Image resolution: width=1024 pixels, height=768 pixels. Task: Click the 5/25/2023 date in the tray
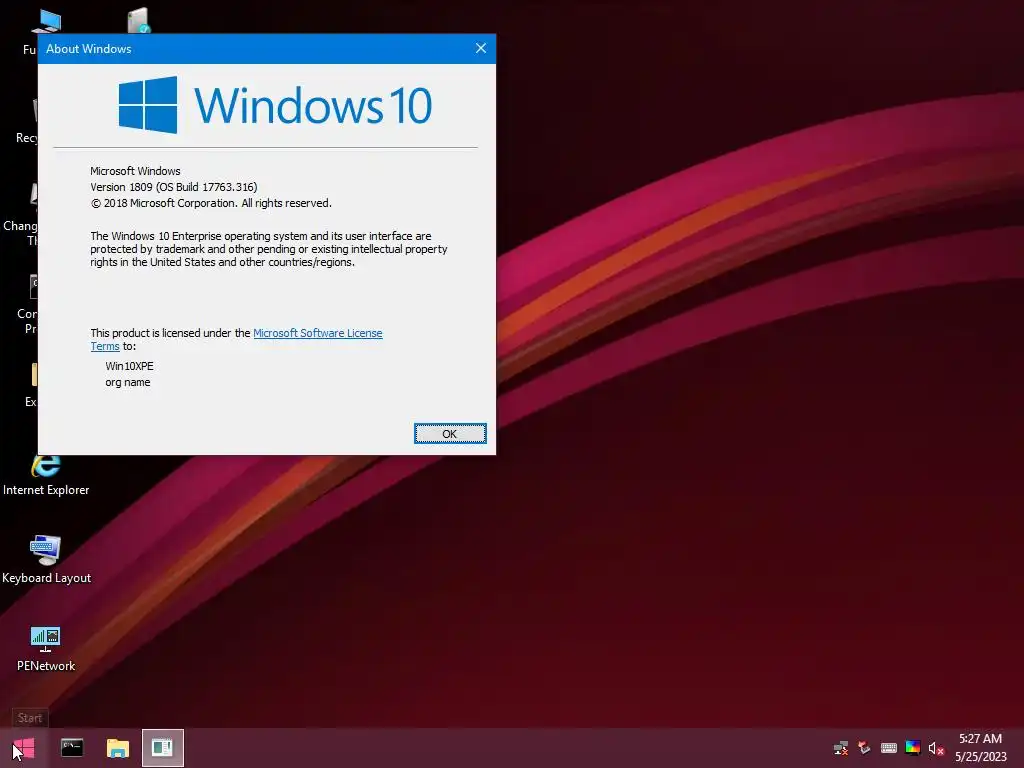pos(980,757)
